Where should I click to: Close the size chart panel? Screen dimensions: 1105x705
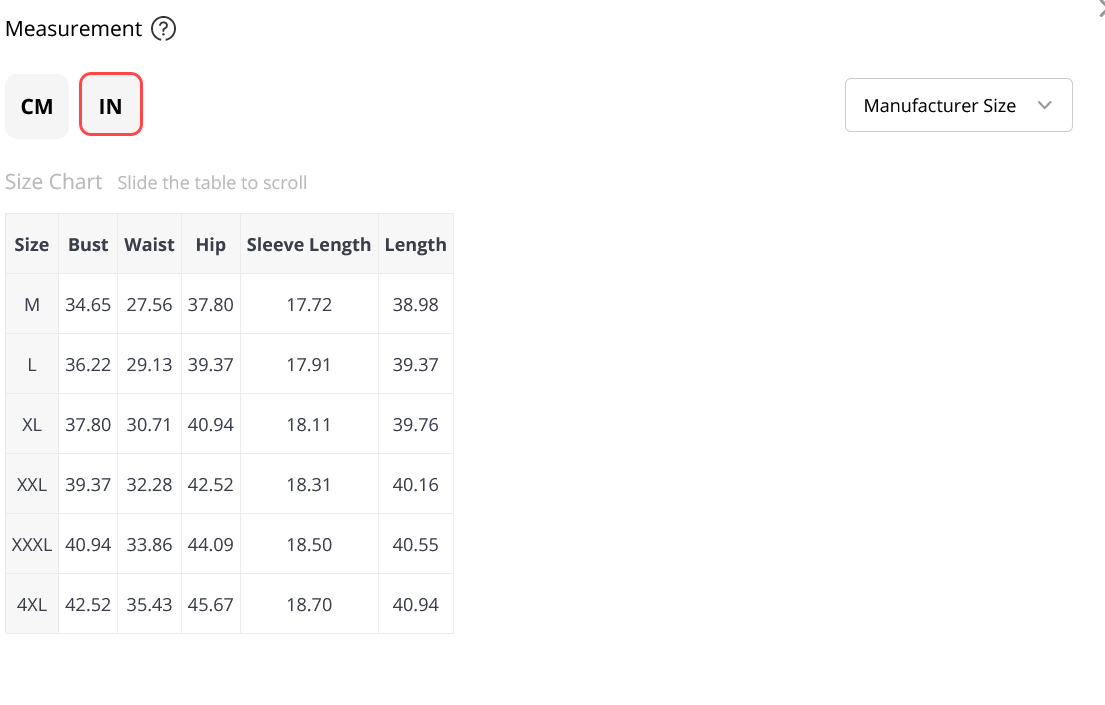[x=1101, y=8]
